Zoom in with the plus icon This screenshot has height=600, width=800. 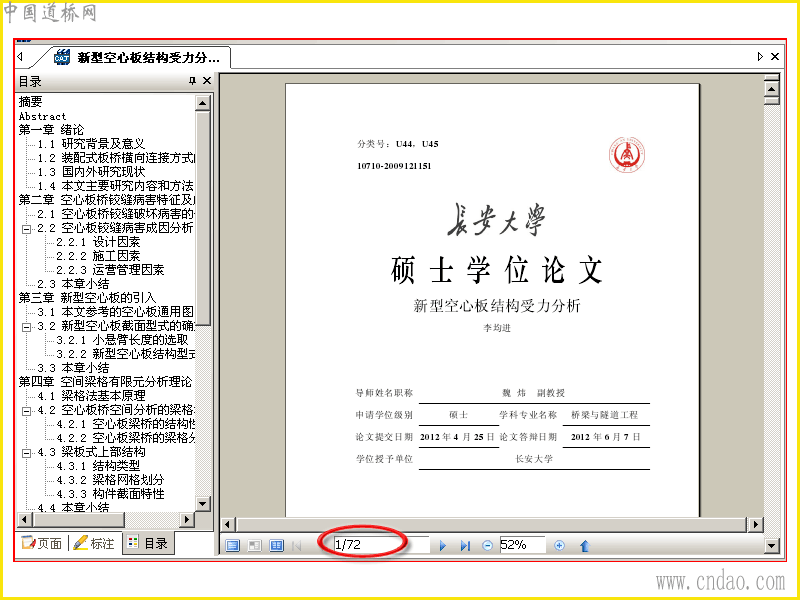click(x=559, y=545)
